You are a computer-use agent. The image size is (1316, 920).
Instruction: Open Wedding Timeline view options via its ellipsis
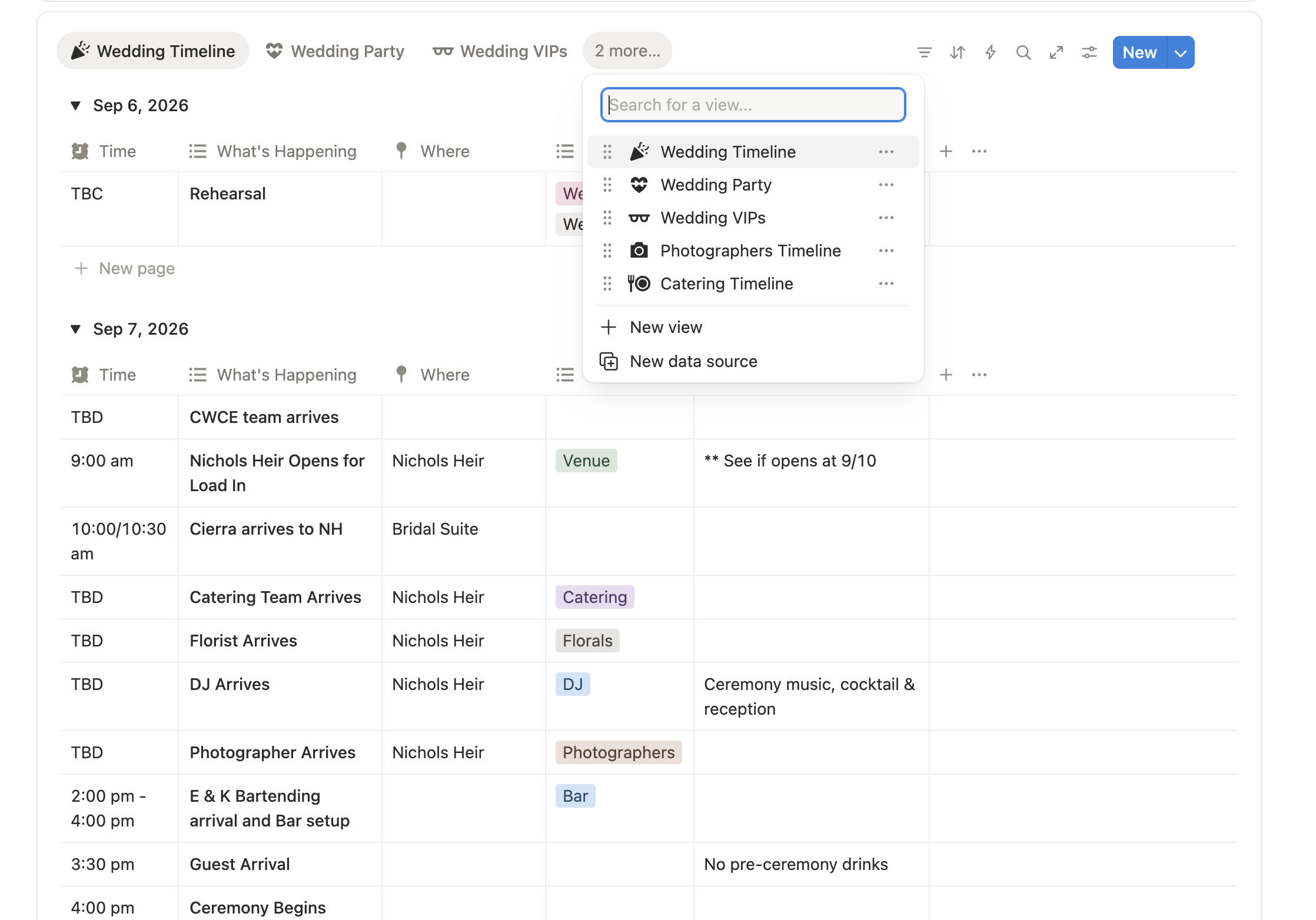pos(886,151)
